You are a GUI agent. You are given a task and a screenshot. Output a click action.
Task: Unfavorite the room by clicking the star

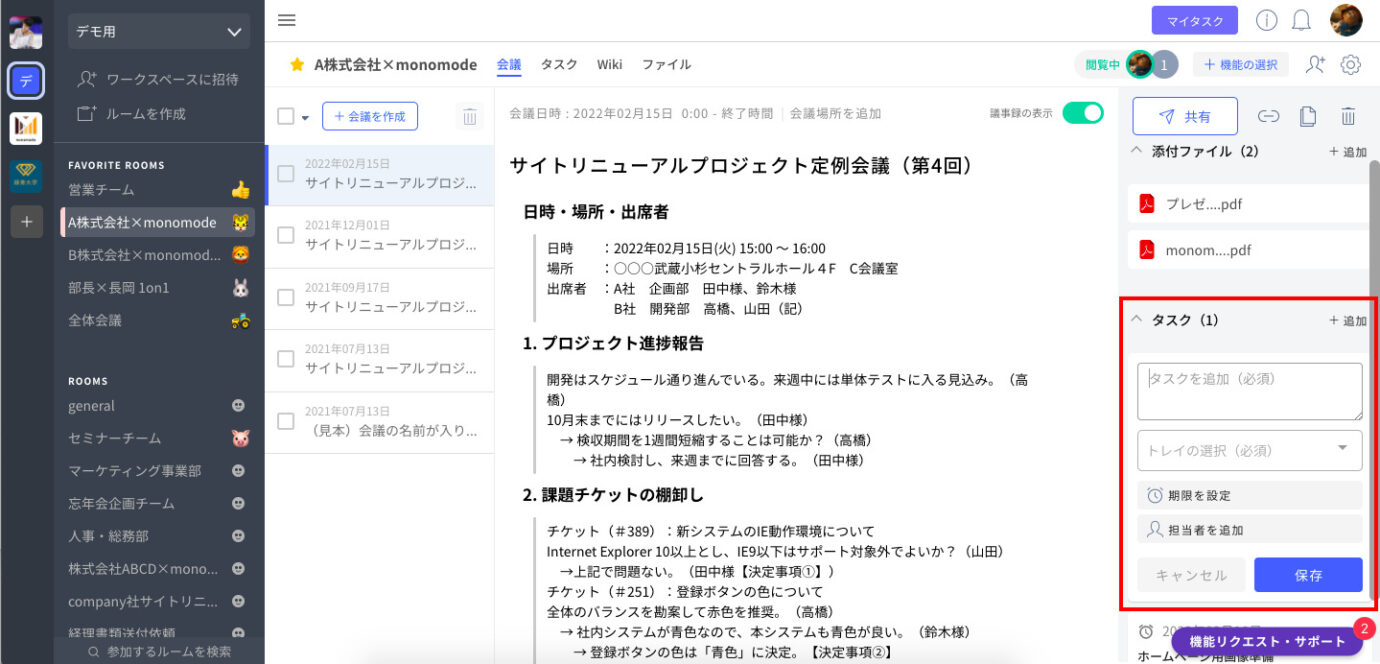[x=296, y=64]
